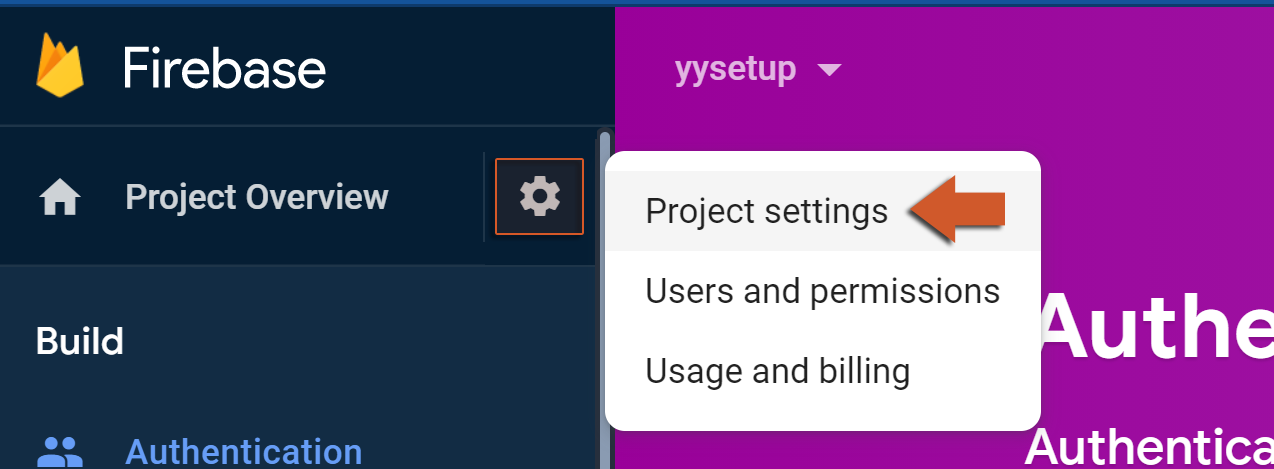
Task: Select Project settings from the menu
Action: [x=766, y=211]
